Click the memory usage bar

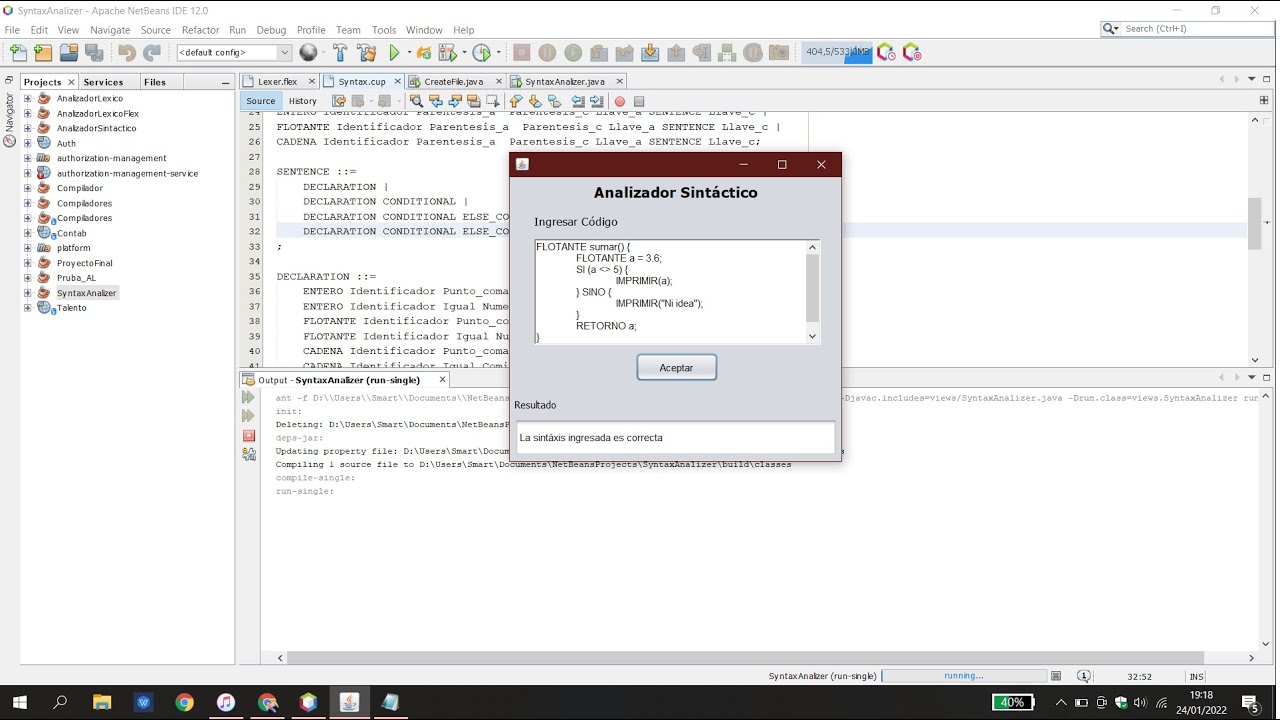click(836, 52)
